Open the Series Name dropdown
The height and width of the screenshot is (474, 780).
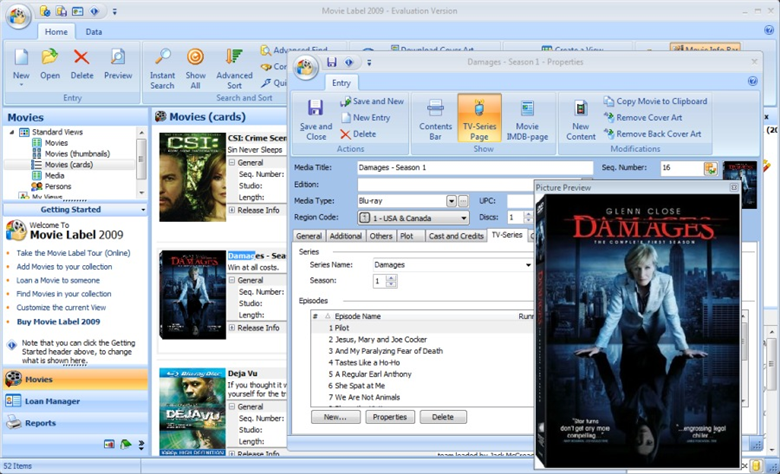click(527, 265)
